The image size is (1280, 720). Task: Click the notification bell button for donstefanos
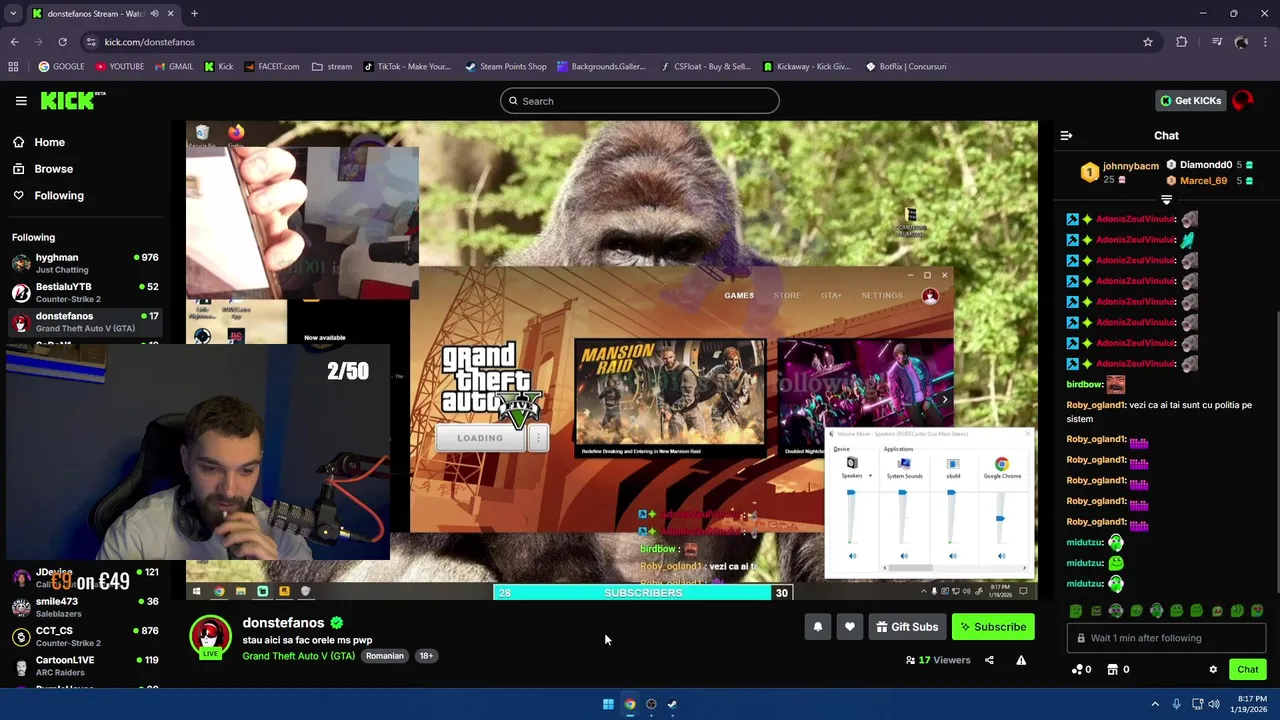coord(817,627)
